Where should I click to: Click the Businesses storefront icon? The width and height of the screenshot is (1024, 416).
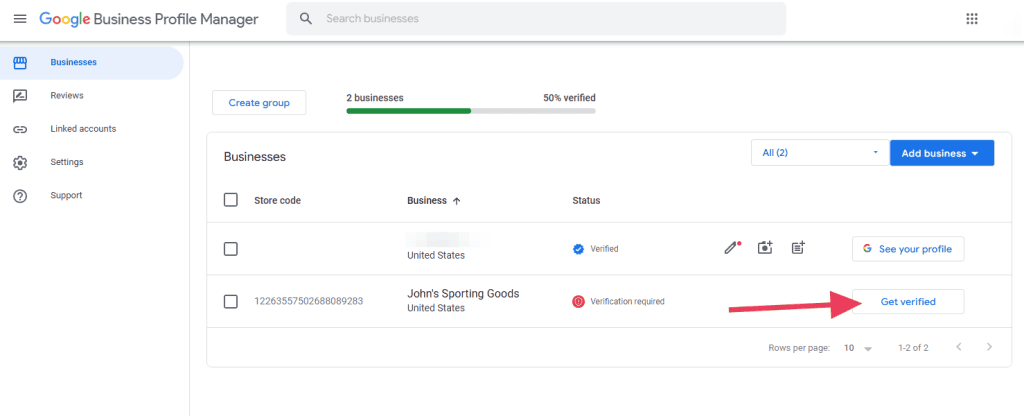coord(20,63)
